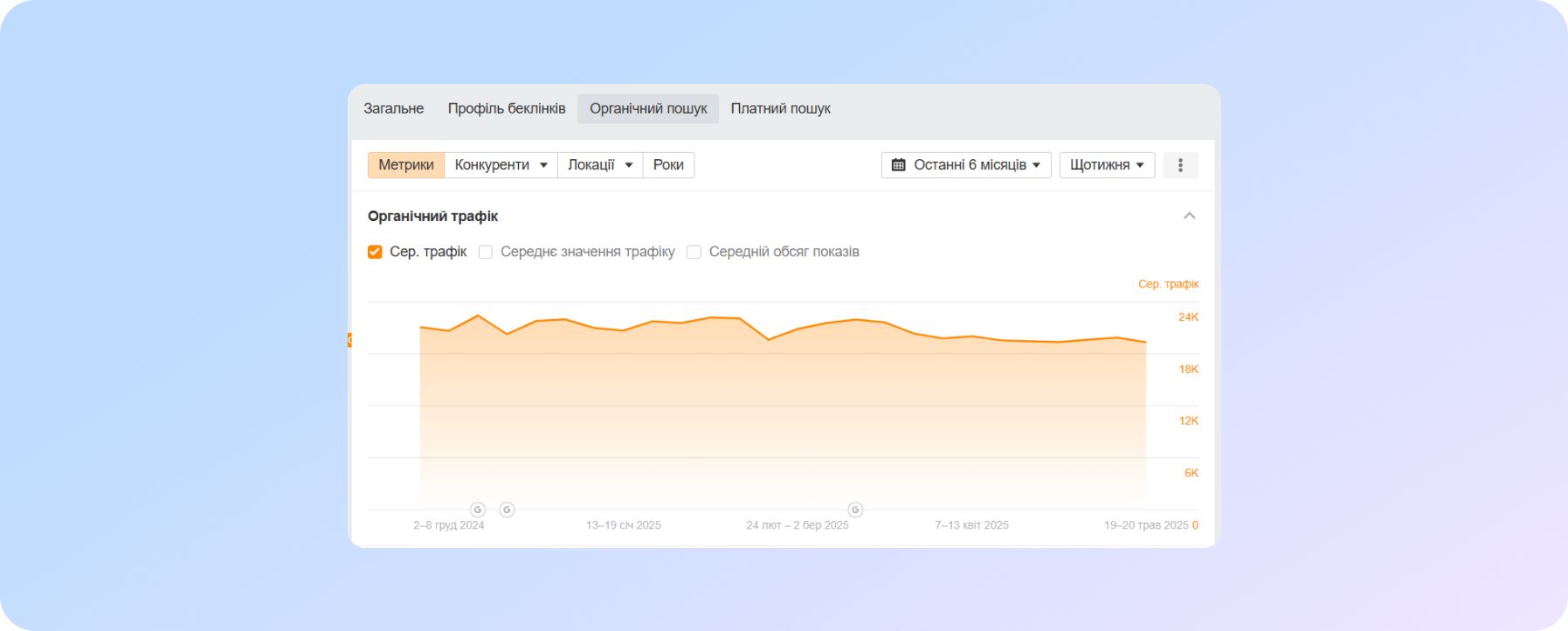The image size is (1568, 631).
Task: Uncheck the Сер. трафік checkbox
Action: pyautogui.click(x=376, y=252)
